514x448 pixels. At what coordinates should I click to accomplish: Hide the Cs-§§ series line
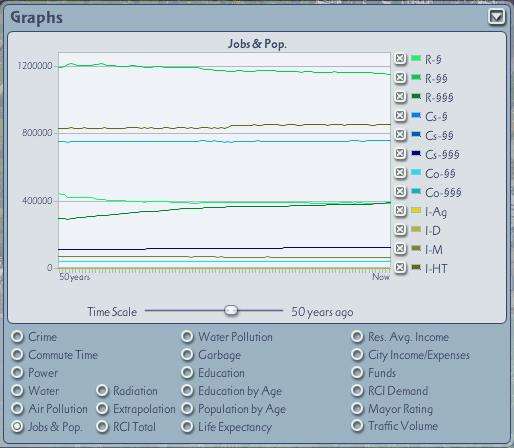pos(400,135)
